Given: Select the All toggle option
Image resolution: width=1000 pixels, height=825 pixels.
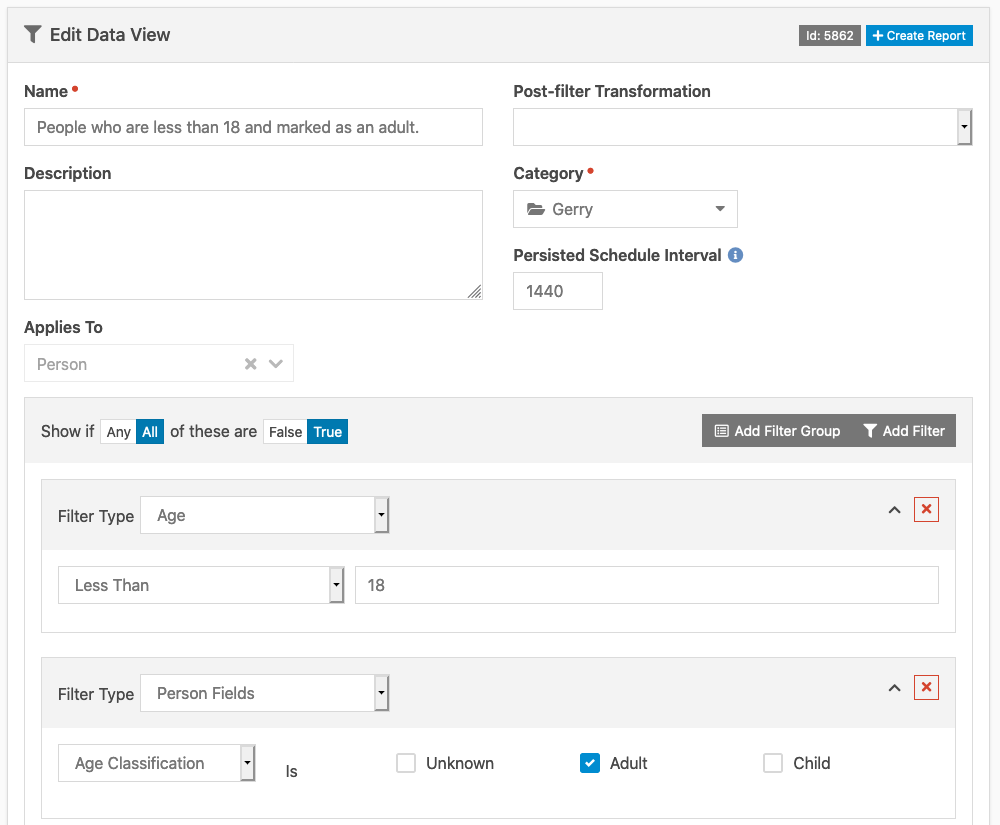Looking at the screenshot, I should point(150,432).
